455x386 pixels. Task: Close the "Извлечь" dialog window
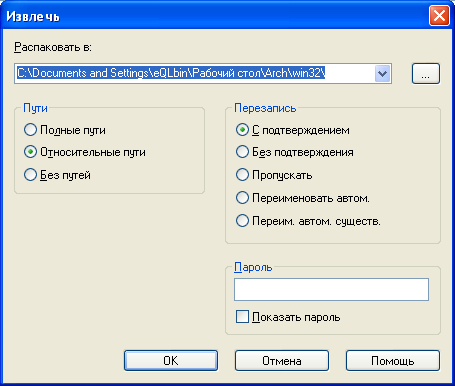(x=439, y=16)
